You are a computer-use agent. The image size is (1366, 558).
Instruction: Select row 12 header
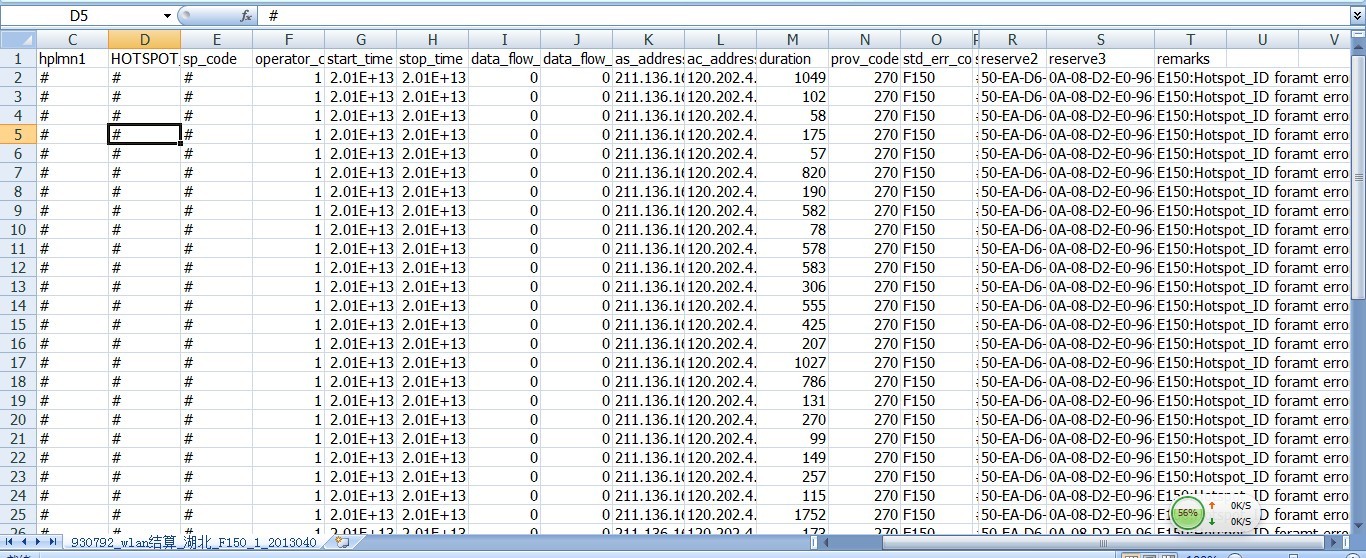click(x=18, y=267)
